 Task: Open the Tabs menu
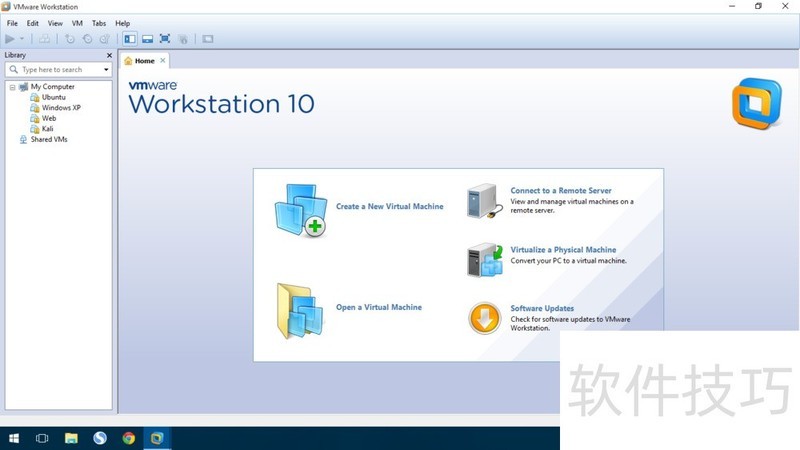[99, 23]
